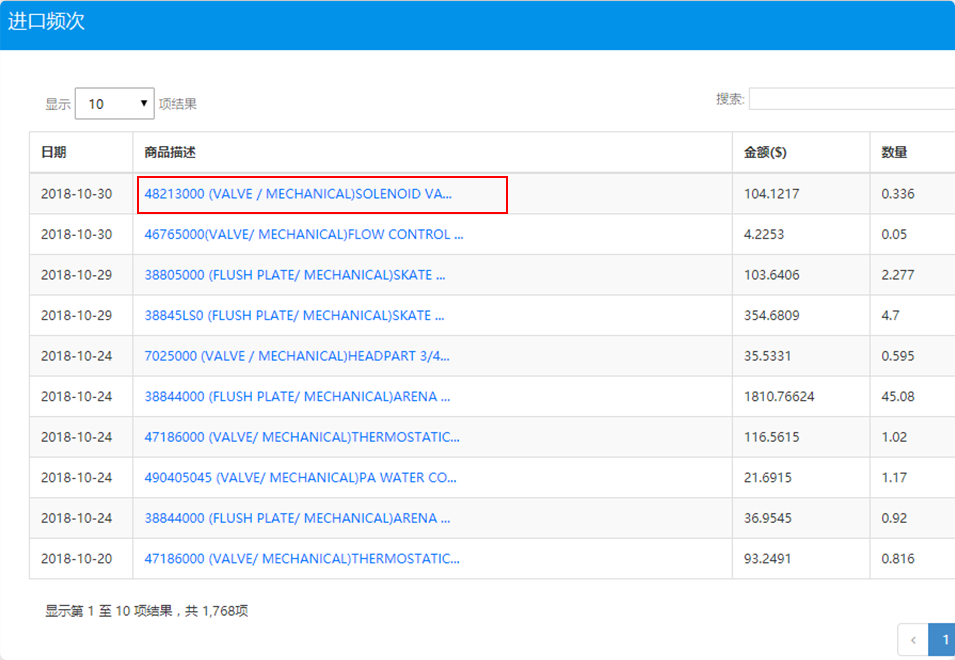Viewport: 955px width, 660px height.
Task: Open 490405045 PA WATER CO... link
Action: pos(300,477)
